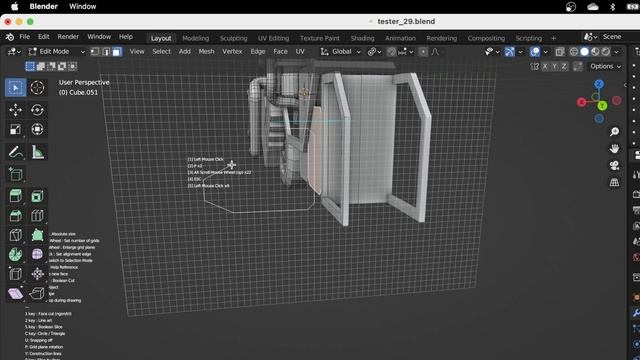This screenshot has height=360, width=640.
Task: Open the overlays options dropdown arrow
Action: point(545,52)
